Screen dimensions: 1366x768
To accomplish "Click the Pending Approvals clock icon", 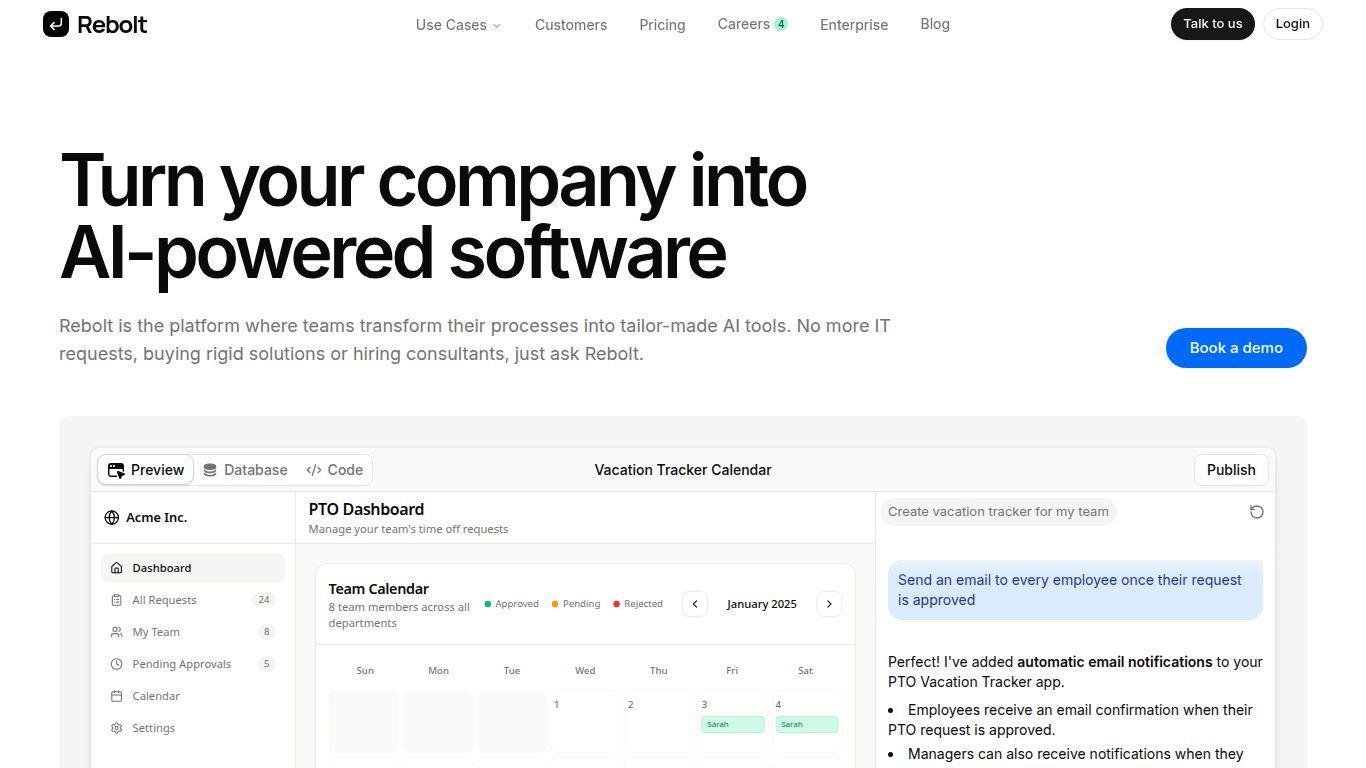I will (117, 664).
